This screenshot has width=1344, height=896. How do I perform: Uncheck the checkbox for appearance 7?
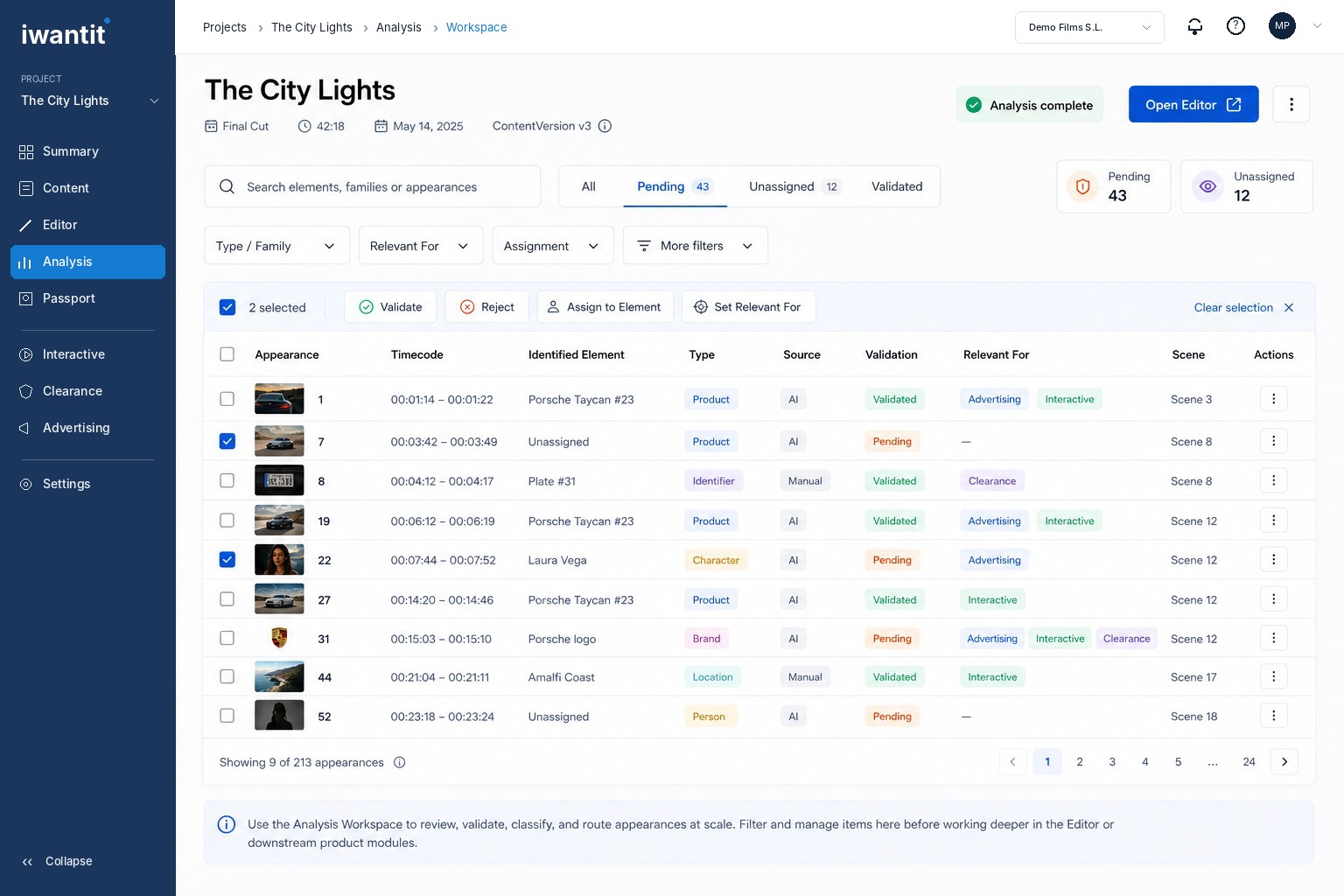pyautogui.click(x=227, y=441)
